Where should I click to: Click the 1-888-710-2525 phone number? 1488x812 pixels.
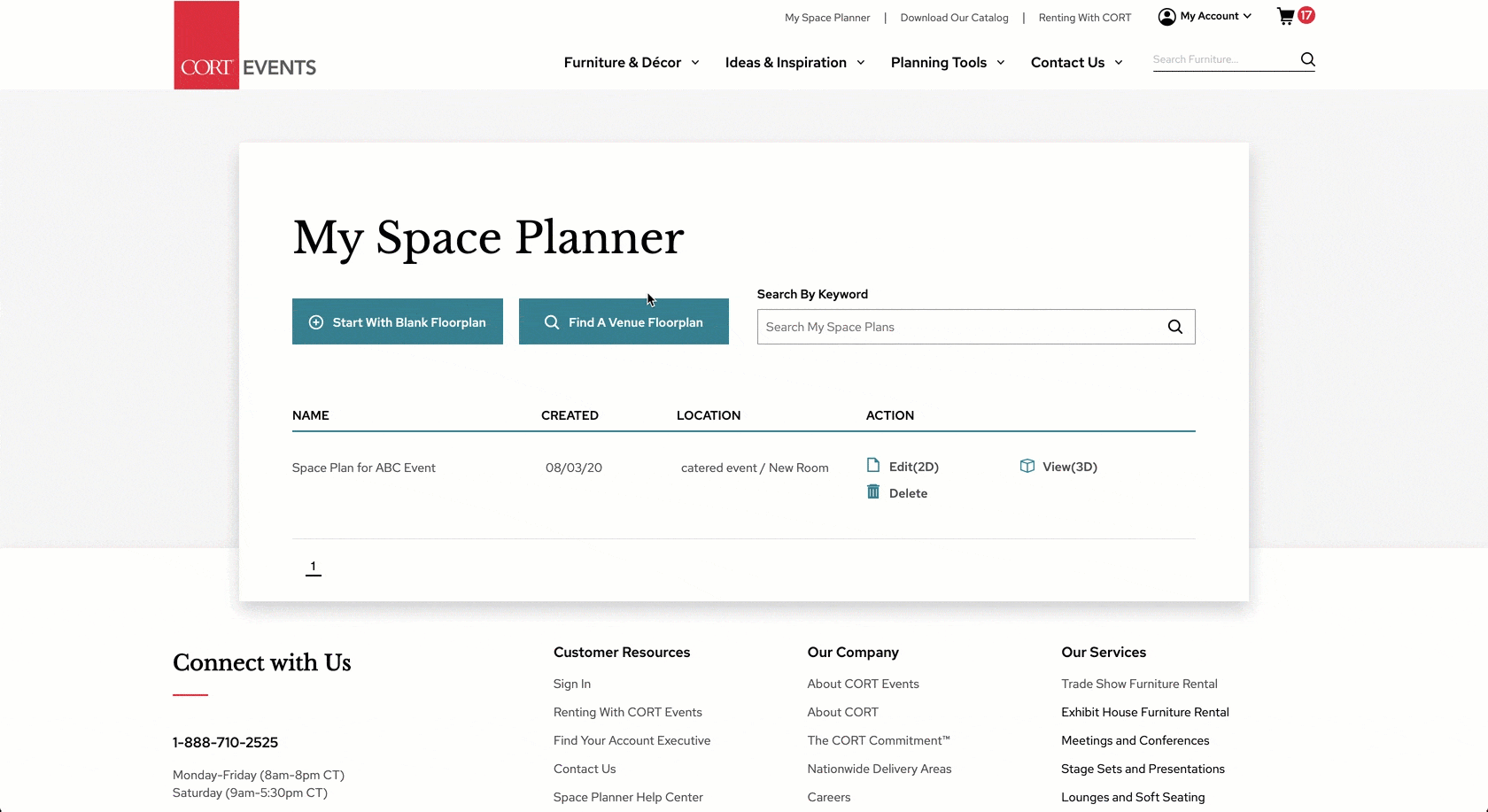pos(225,742)
